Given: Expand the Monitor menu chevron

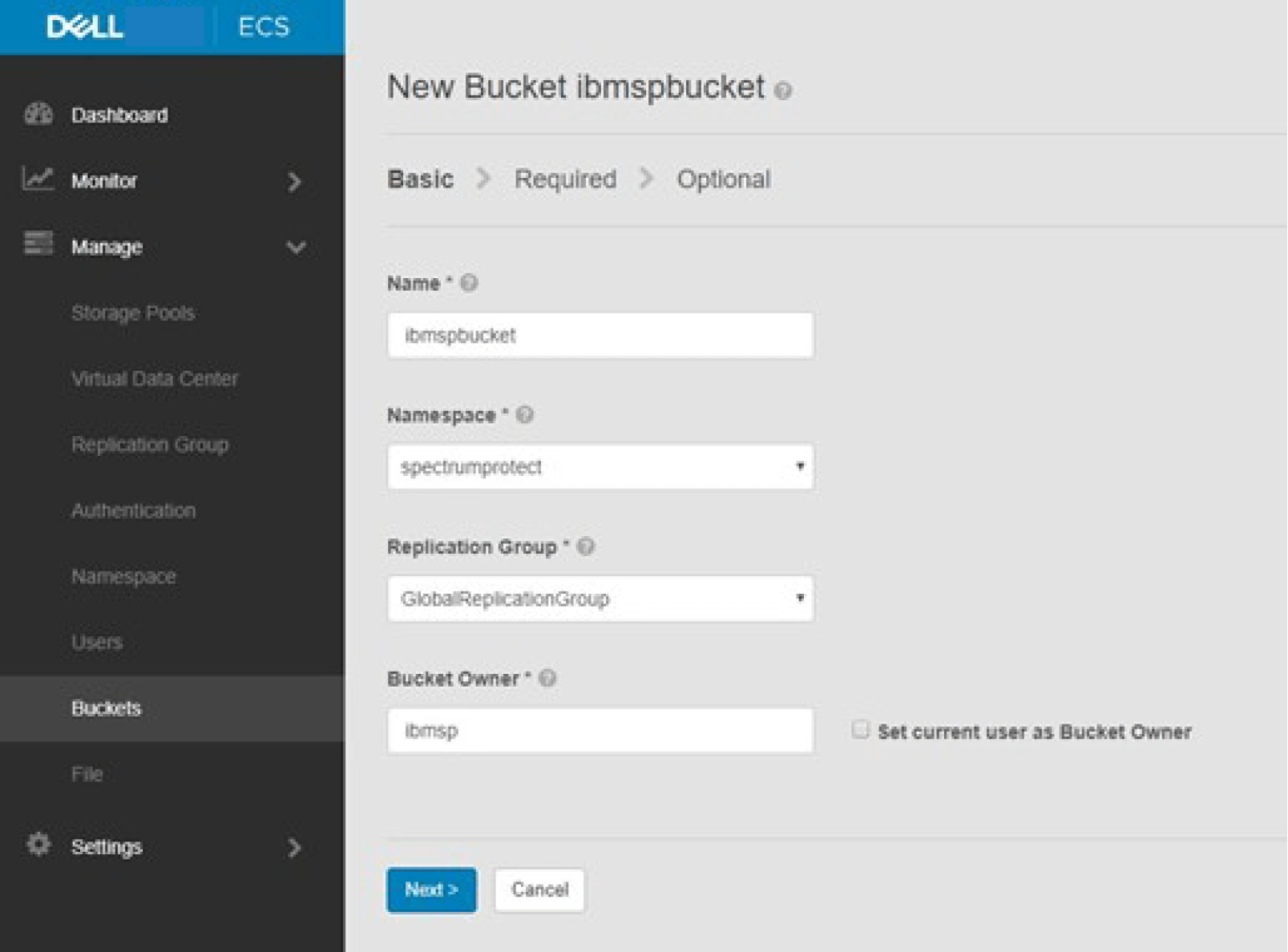Looking at the screenshot, I should 294,182.
